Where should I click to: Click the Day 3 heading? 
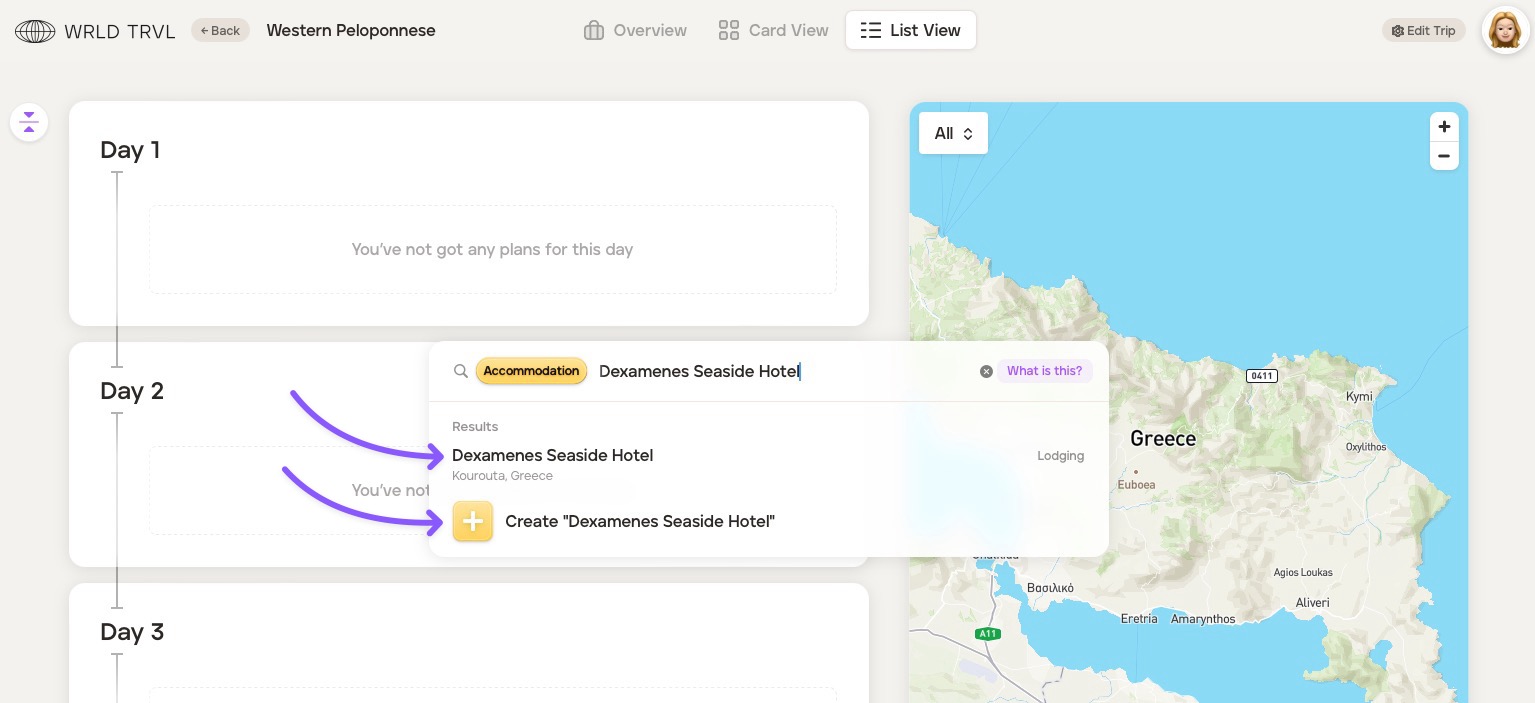[132, 632]
